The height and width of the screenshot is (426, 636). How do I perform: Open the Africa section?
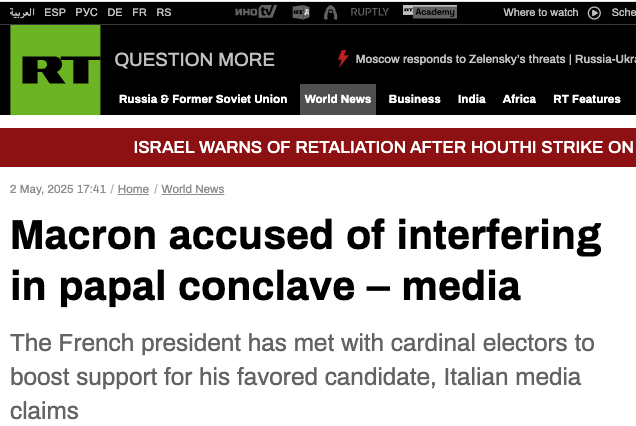point(519,99)
